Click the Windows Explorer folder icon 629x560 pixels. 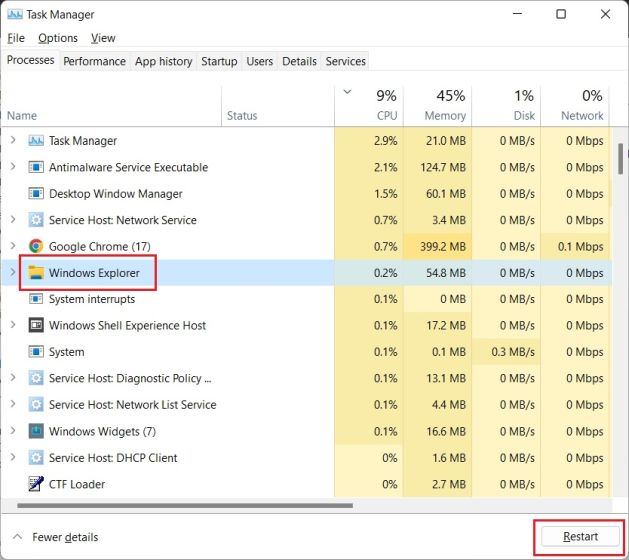(36, 272)
